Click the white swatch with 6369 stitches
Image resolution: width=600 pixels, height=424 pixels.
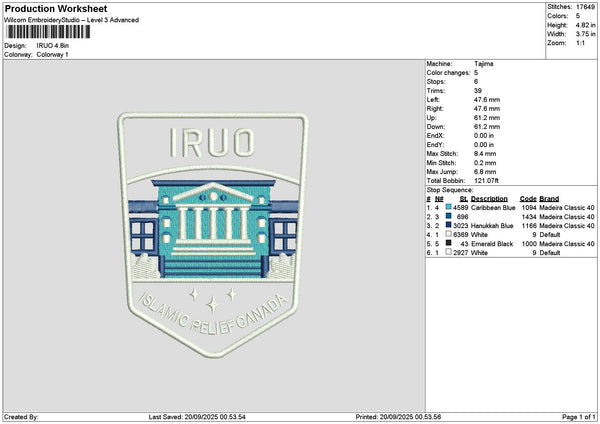click(448, 234)
